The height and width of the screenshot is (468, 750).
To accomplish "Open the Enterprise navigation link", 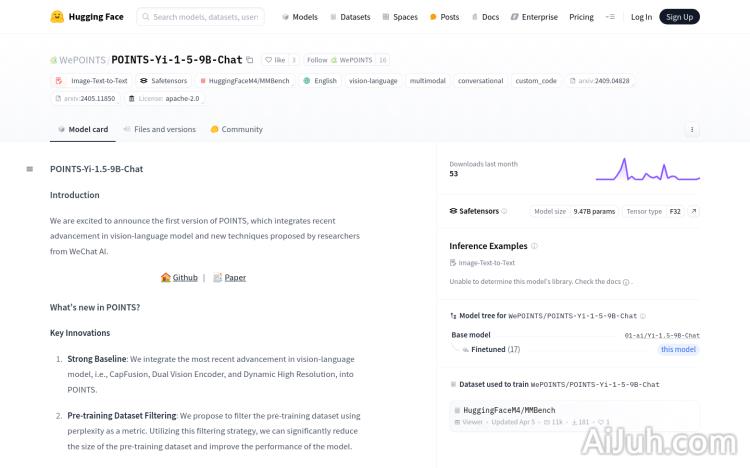I will (x=534, y=17).
